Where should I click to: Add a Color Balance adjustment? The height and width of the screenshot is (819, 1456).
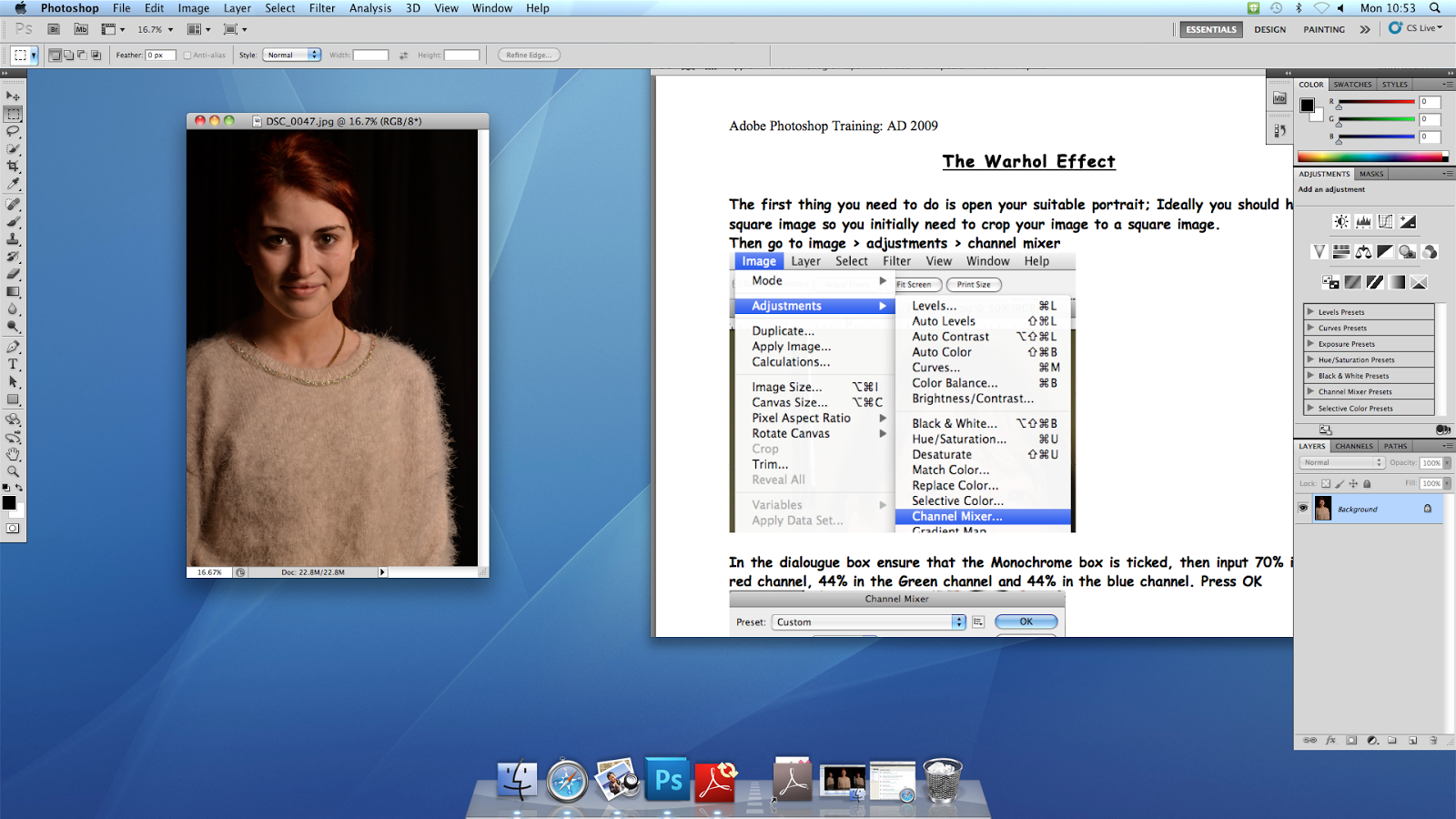pyautogui.click(x=1363, y=251)
